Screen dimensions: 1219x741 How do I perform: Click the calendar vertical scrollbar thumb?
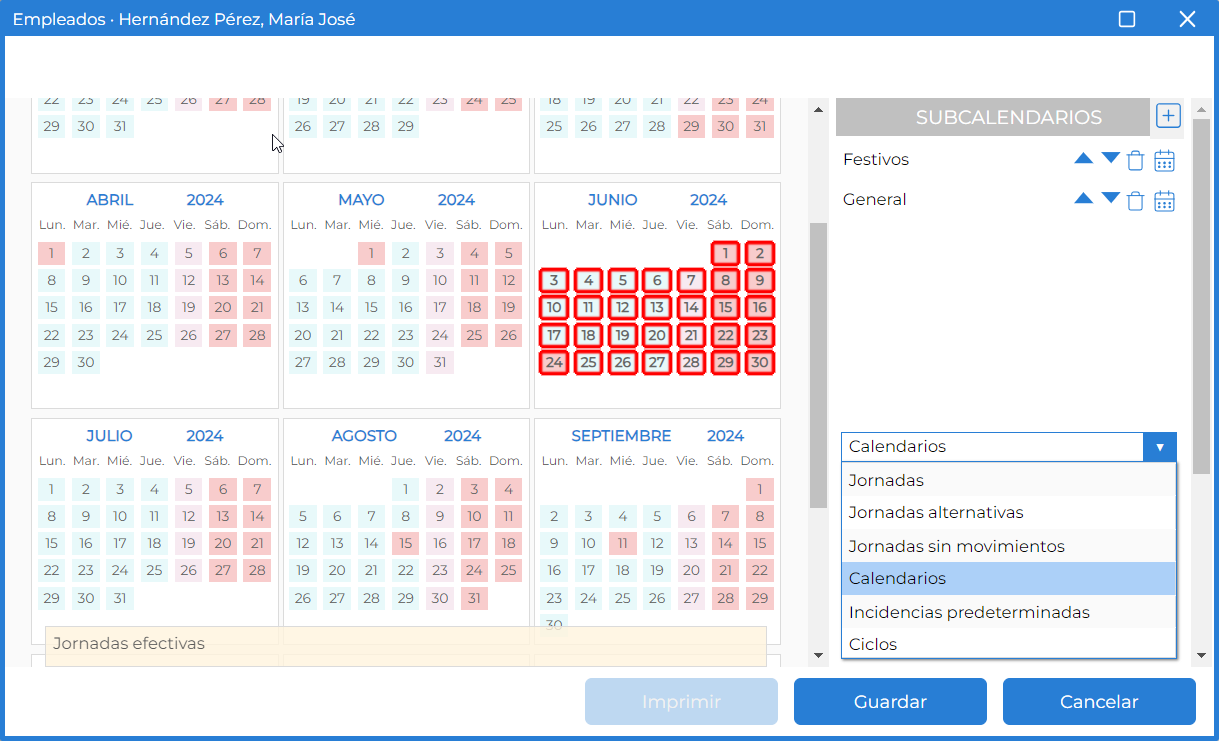coord(818,365)
